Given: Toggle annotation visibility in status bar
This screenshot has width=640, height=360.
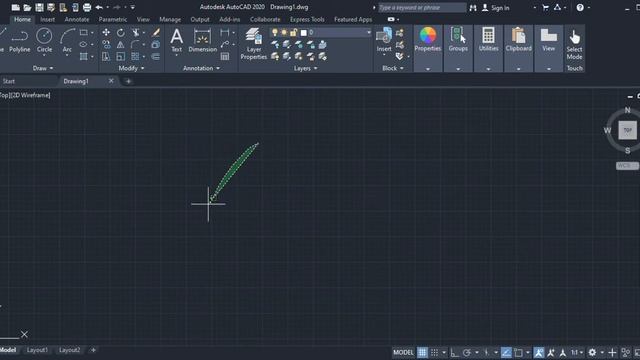Looking at the screenshot, I should click(539, 352).
